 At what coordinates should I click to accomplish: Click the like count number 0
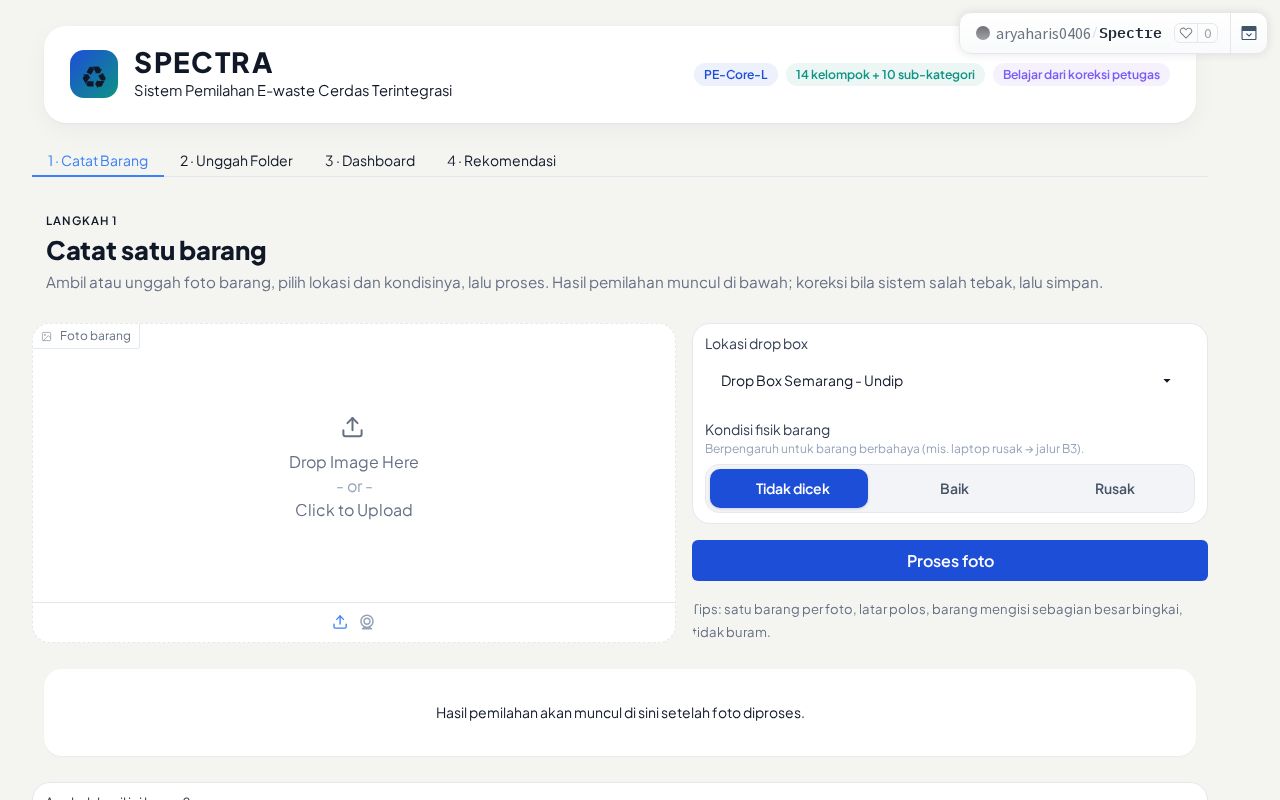[1208, 33]
